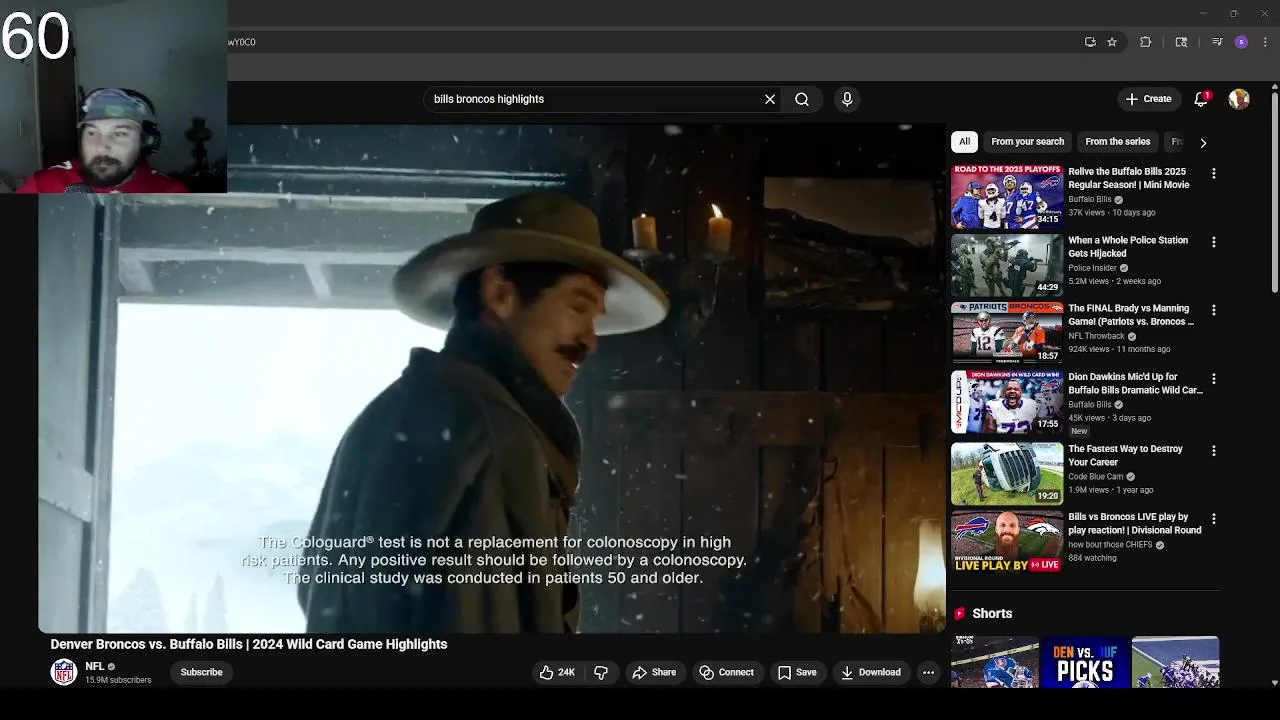Click the search-this-tab lens icon in toolbar
This screenshot has width=1280, height=720.
[x=1181, y=42]
